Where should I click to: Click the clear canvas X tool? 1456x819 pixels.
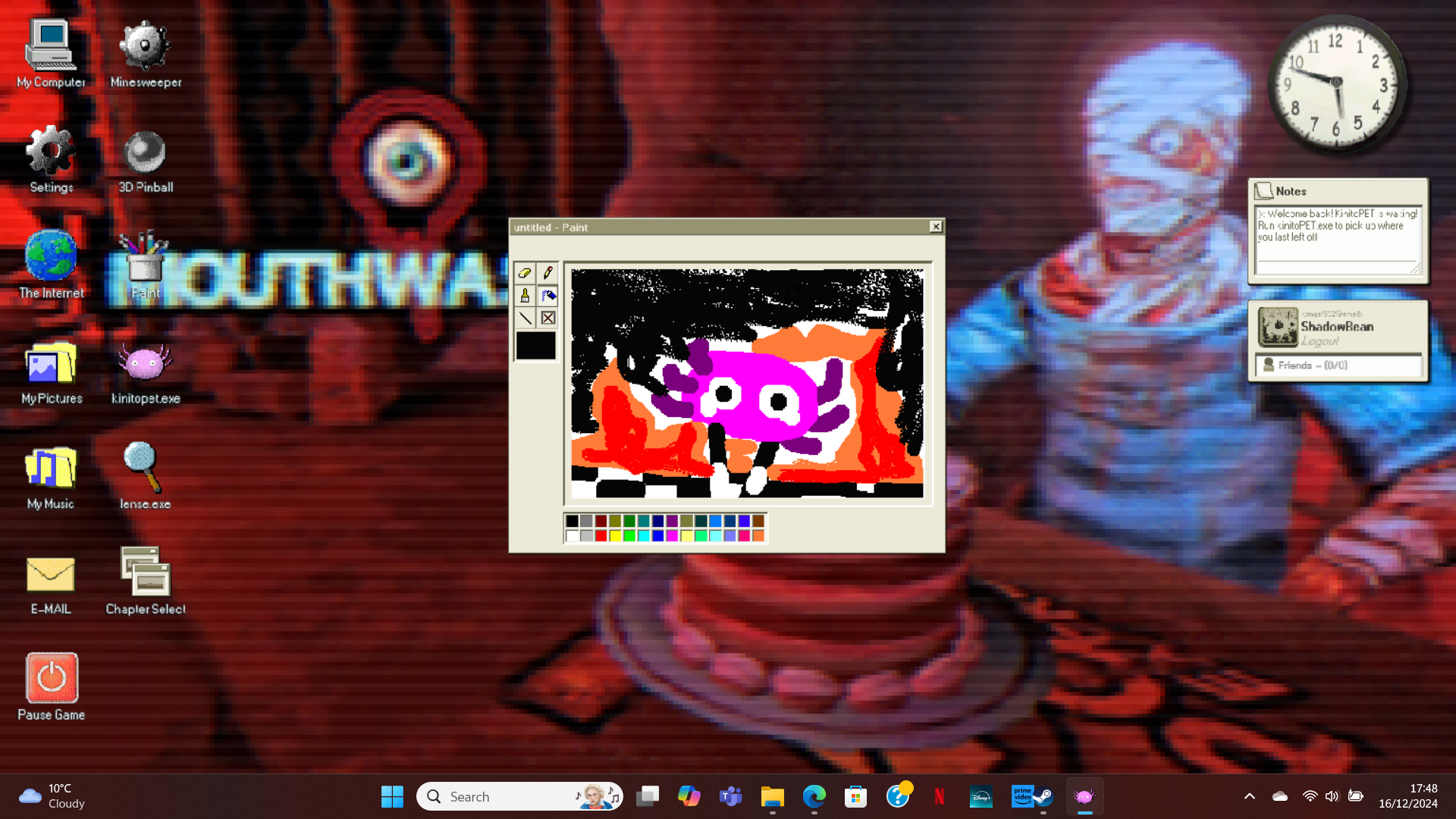548,318
